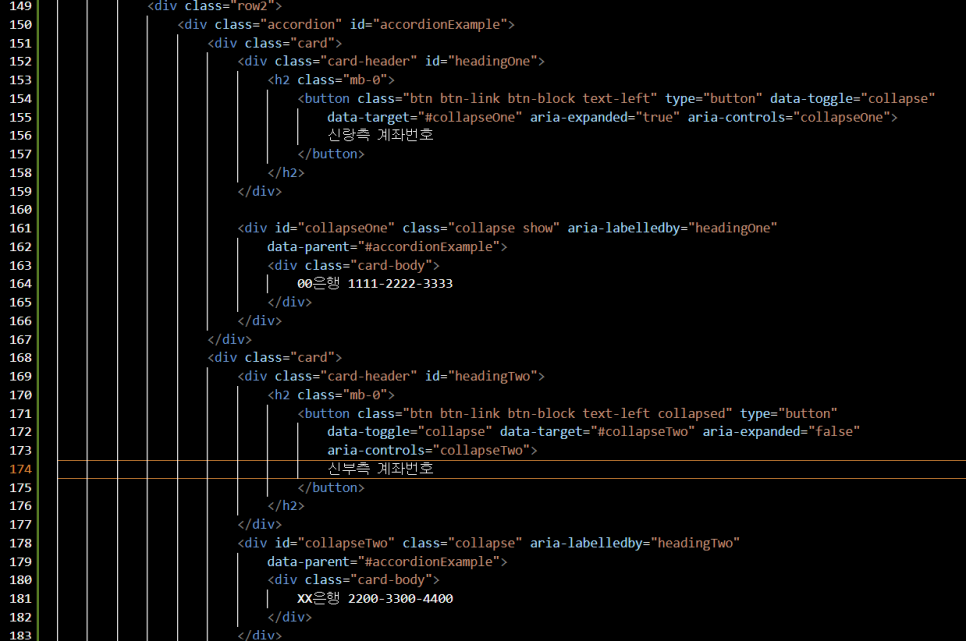Place cursor in text 신랑측 계좌번호

coord(380,135)
